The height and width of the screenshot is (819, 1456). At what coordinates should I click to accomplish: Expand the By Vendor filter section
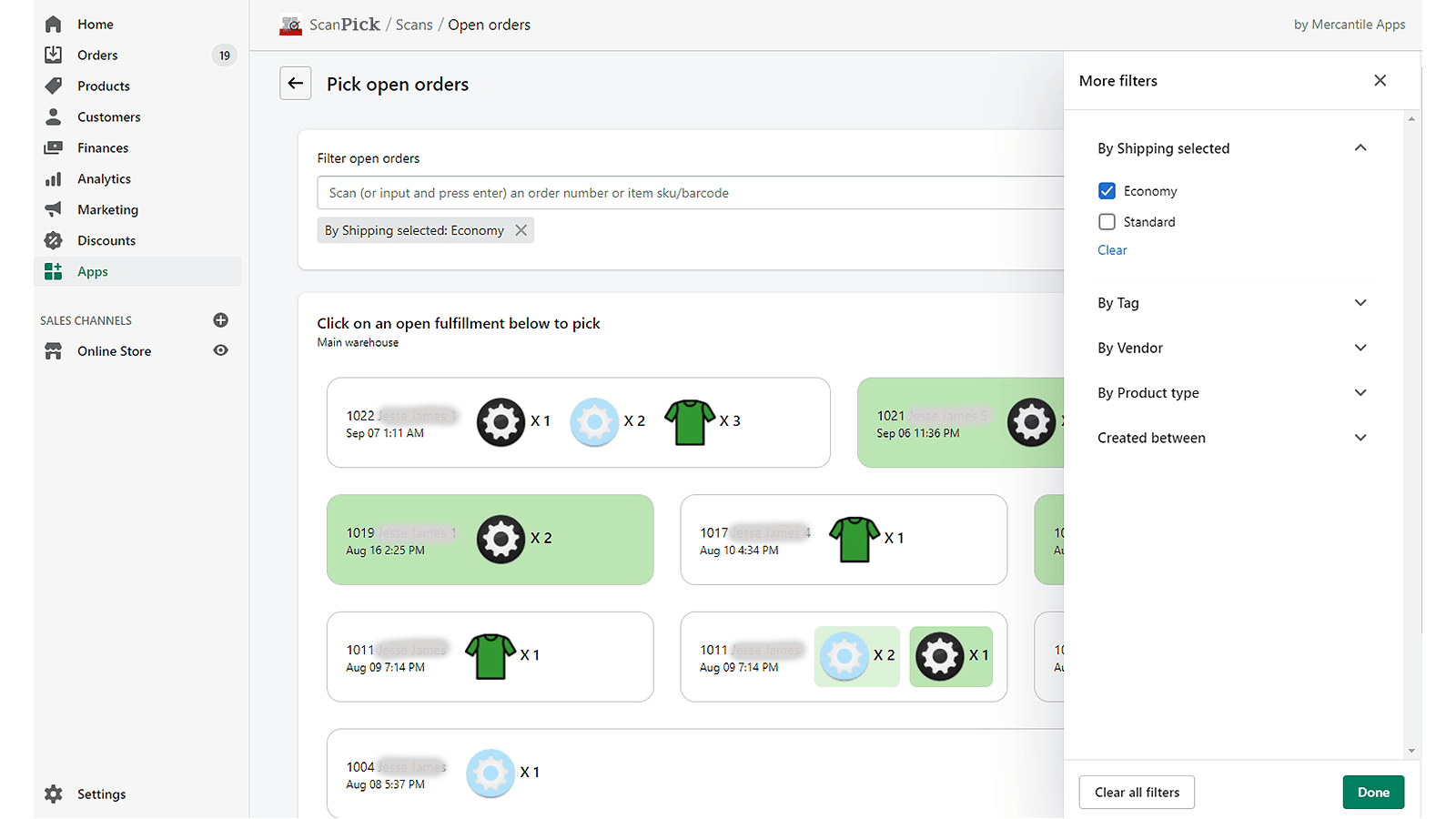tap(1360, 347)
